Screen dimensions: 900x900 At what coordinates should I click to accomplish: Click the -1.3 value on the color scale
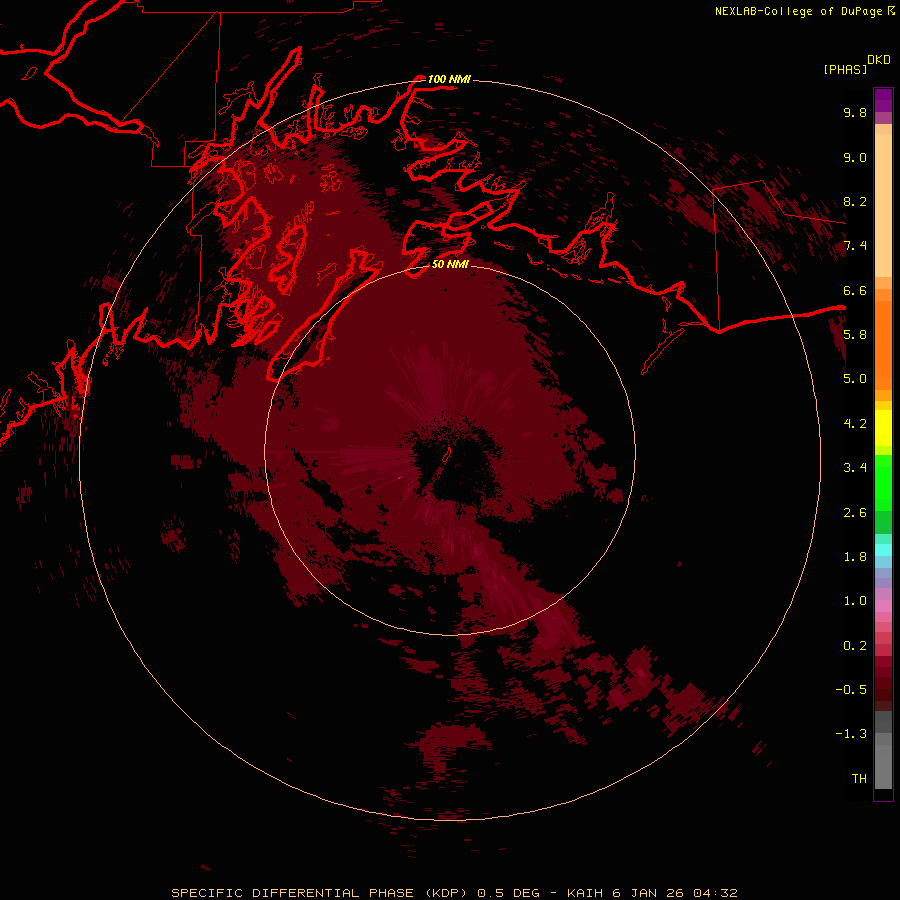851,734
